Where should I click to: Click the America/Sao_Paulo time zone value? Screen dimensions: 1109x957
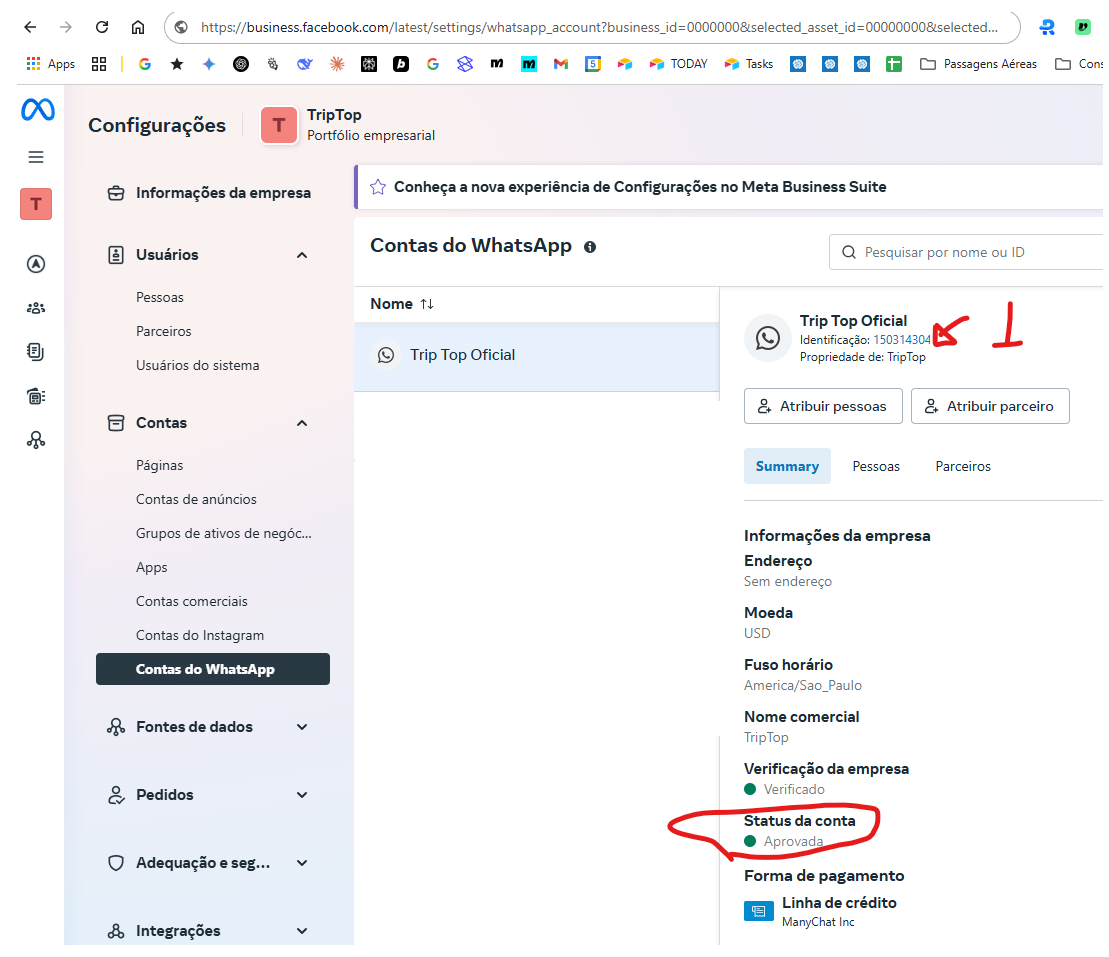803,685
